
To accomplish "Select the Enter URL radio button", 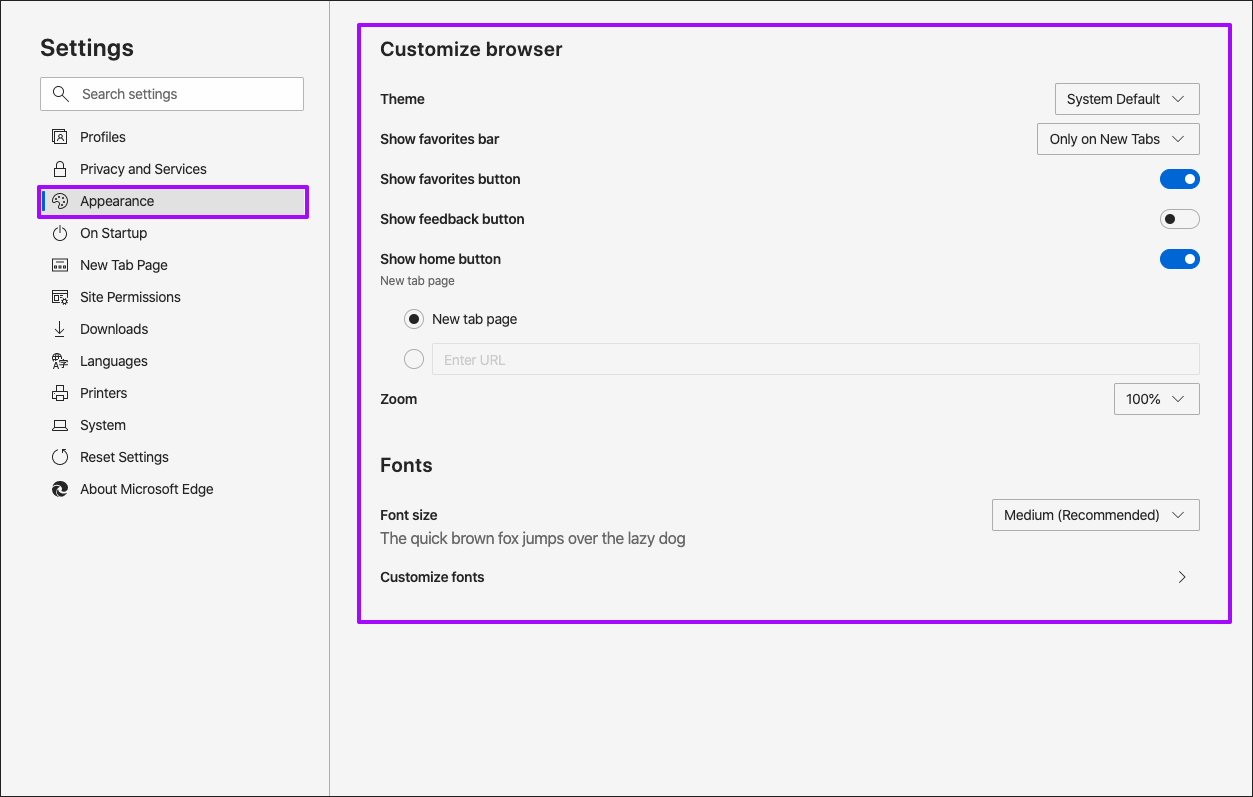I will point(413,358).
